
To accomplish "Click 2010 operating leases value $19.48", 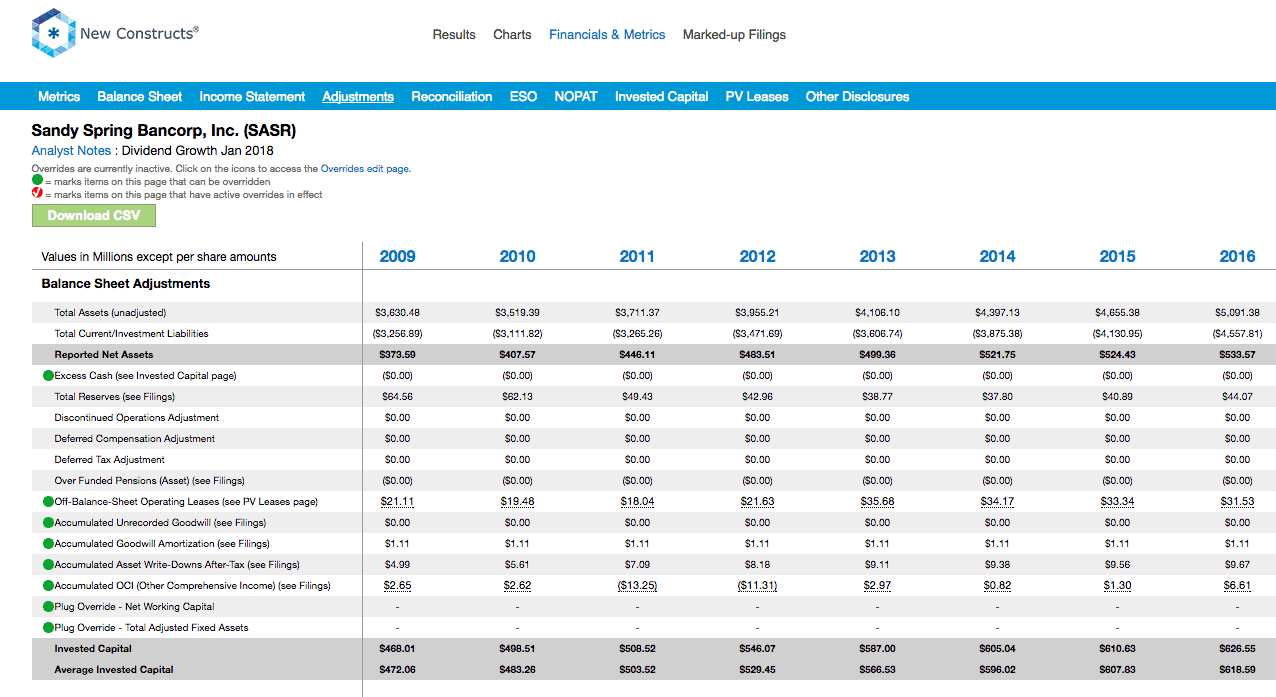I will tap(517, 502).
